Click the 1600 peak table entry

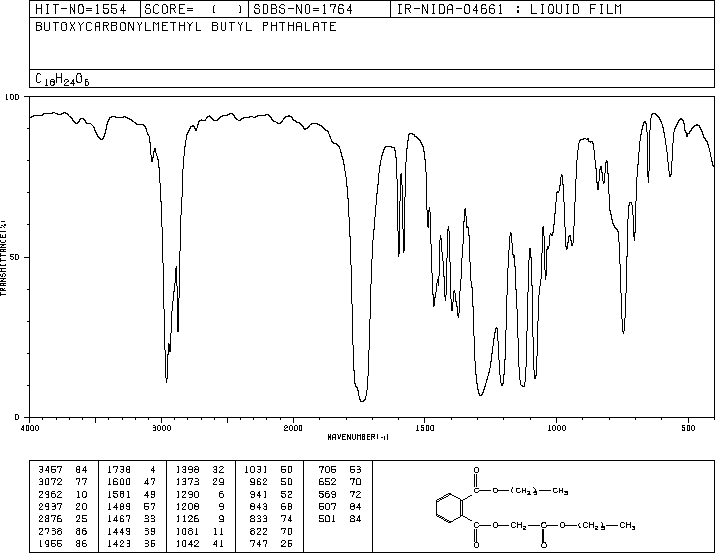click(131, 482)
